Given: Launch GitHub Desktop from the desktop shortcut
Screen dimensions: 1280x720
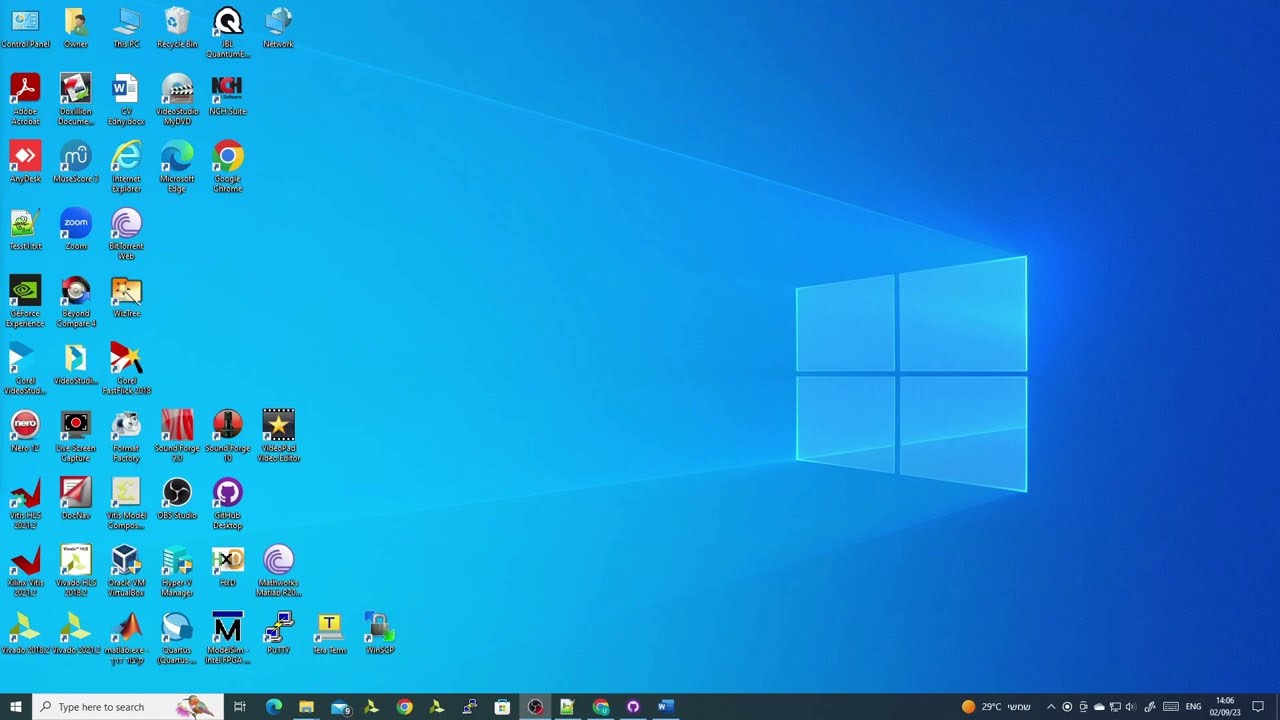Looking at the screenshot, I should tap(228, 503).
